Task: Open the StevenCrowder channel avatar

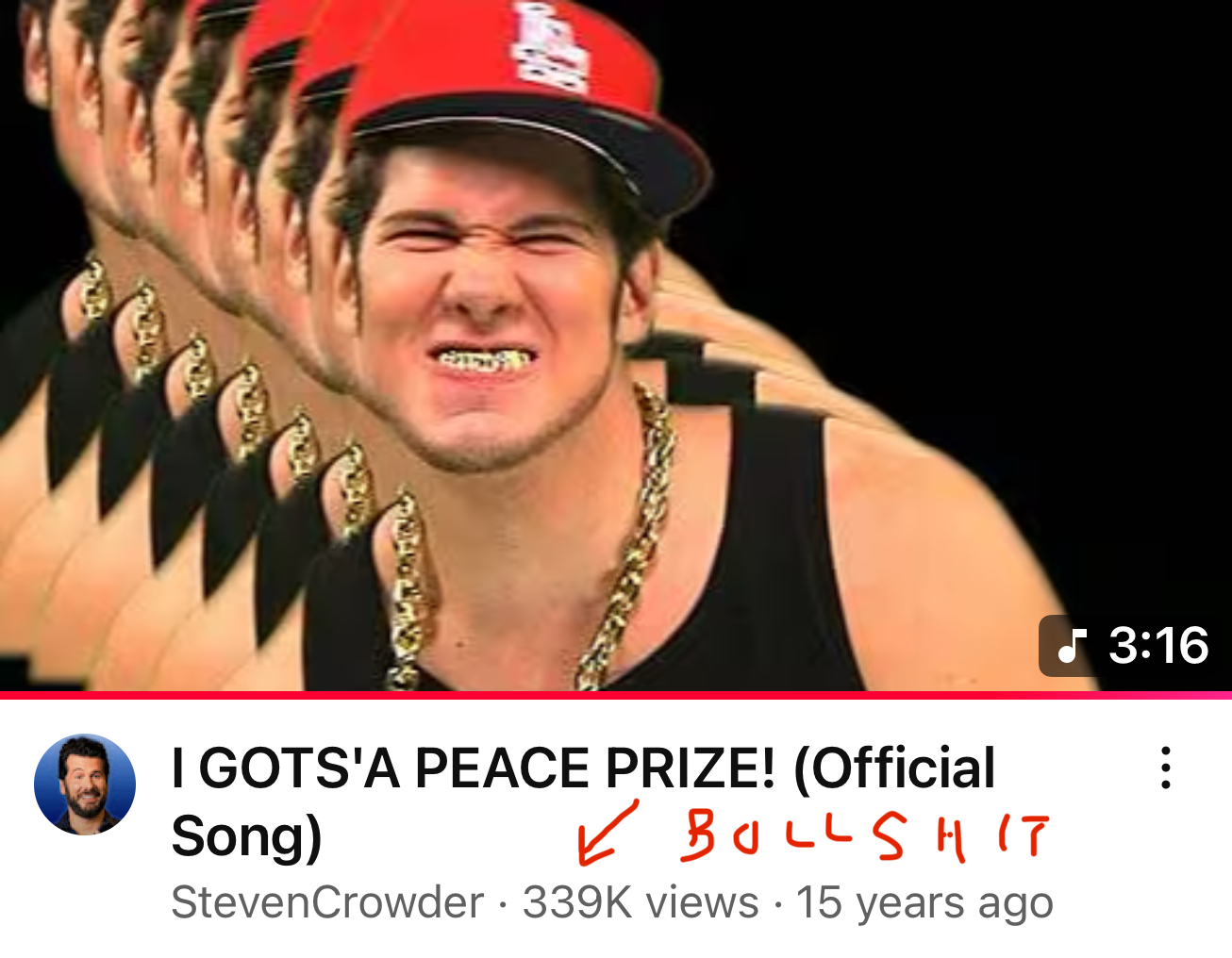Action: pyautogui.click(x=85, y=785)
